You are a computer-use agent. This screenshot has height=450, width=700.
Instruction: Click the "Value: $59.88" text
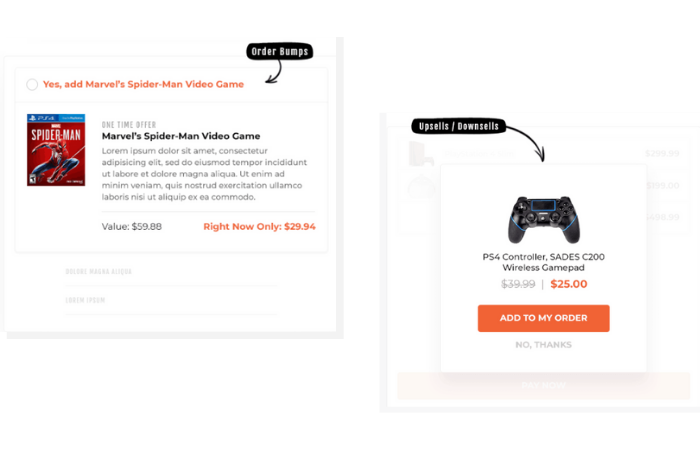click(x=132, y=227)
